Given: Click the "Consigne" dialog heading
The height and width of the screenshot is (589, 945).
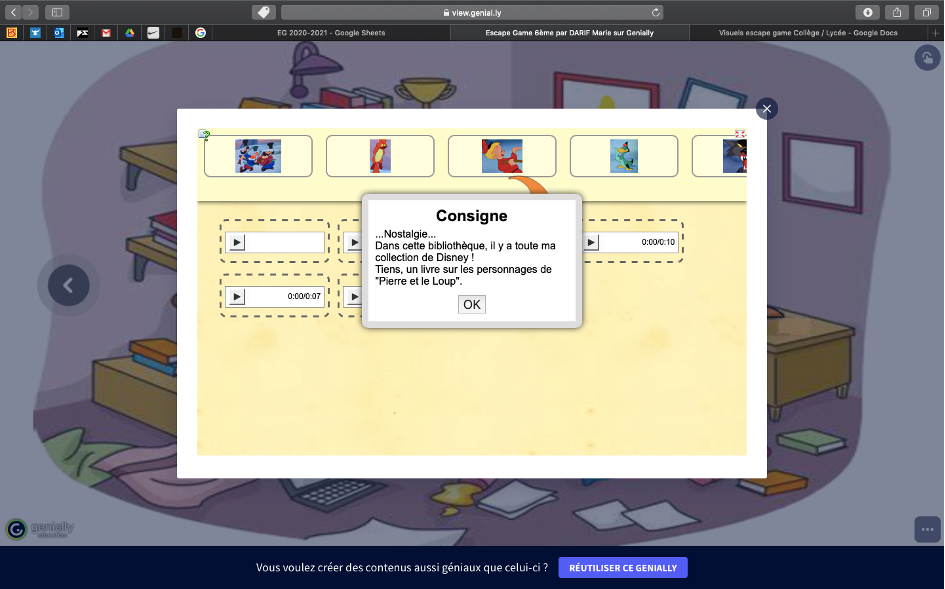Looking at the screenshot, I should pyautogui.click(x=471, y=216).
